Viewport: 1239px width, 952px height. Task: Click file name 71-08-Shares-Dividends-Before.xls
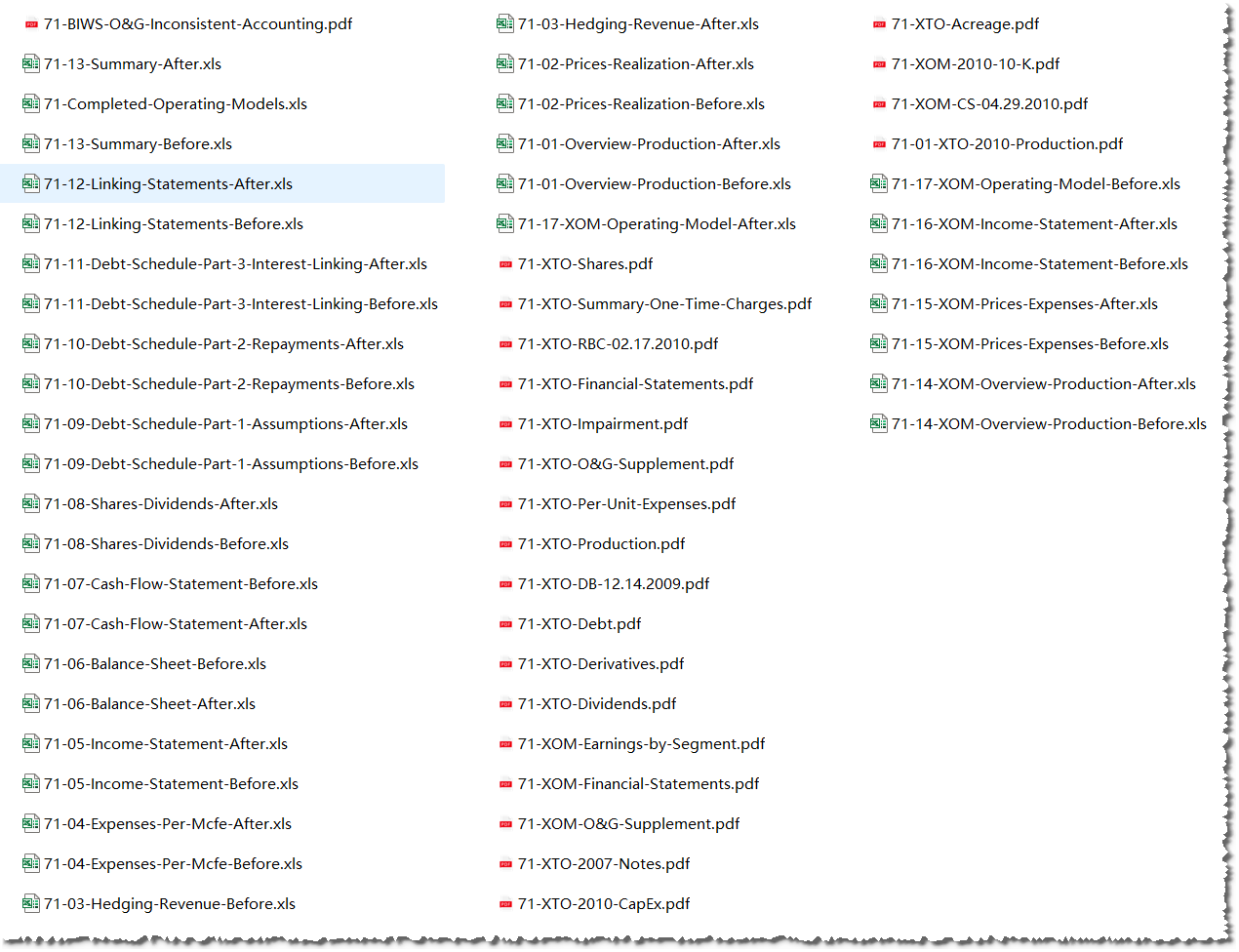click(x=166, y=544)
